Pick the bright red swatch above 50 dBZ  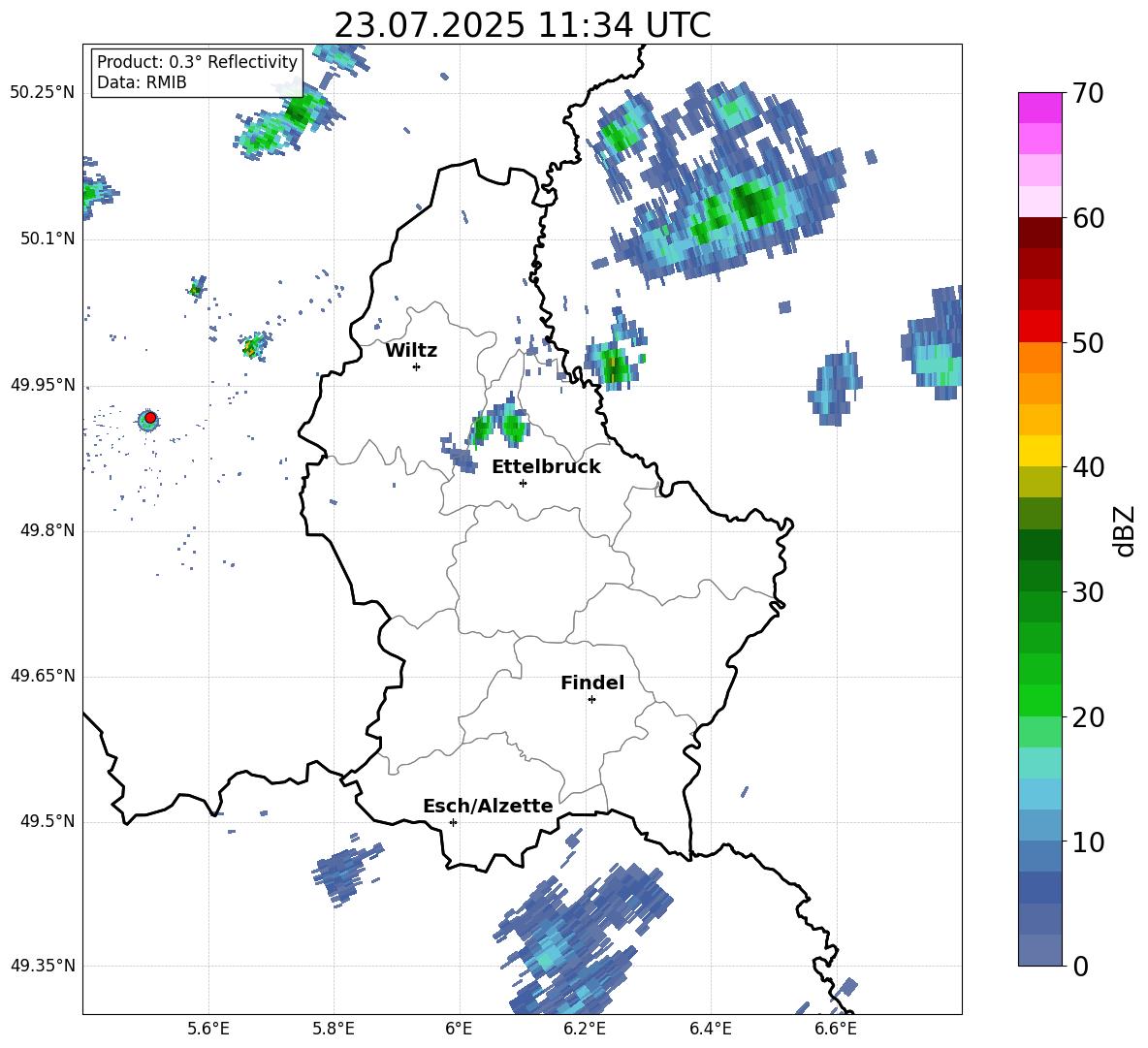pyautogui.click(x=1039, y=326)
